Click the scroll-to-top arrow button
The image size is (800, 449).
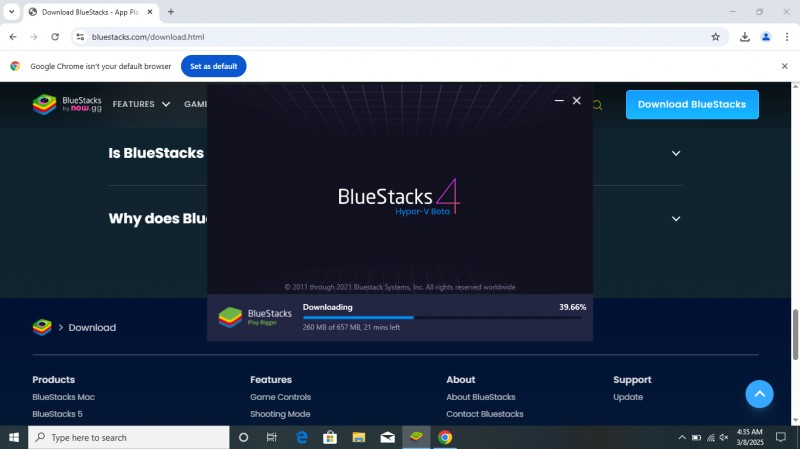[x=759, y=394]
